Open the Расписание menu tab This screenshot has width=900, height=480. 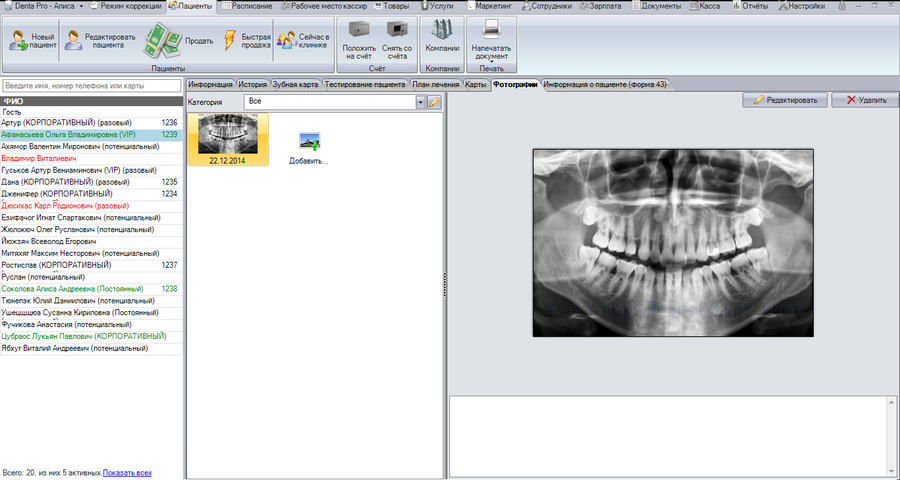pos(247,6)
